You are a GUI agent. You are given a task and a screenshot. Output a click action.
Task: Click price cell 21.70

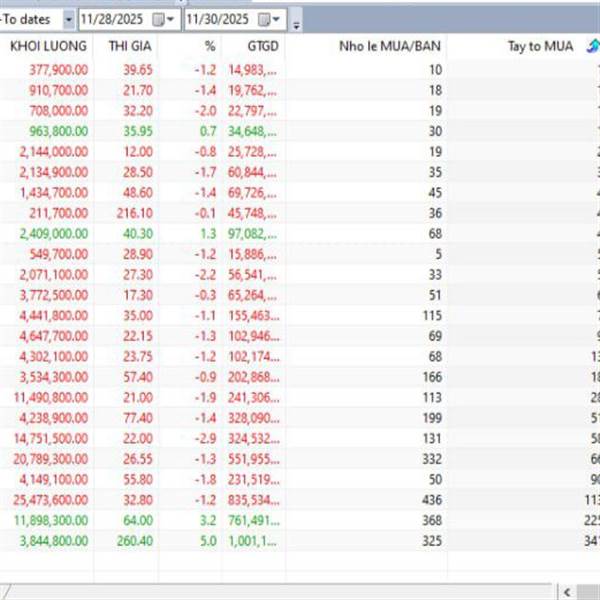(x=138, y=90)
